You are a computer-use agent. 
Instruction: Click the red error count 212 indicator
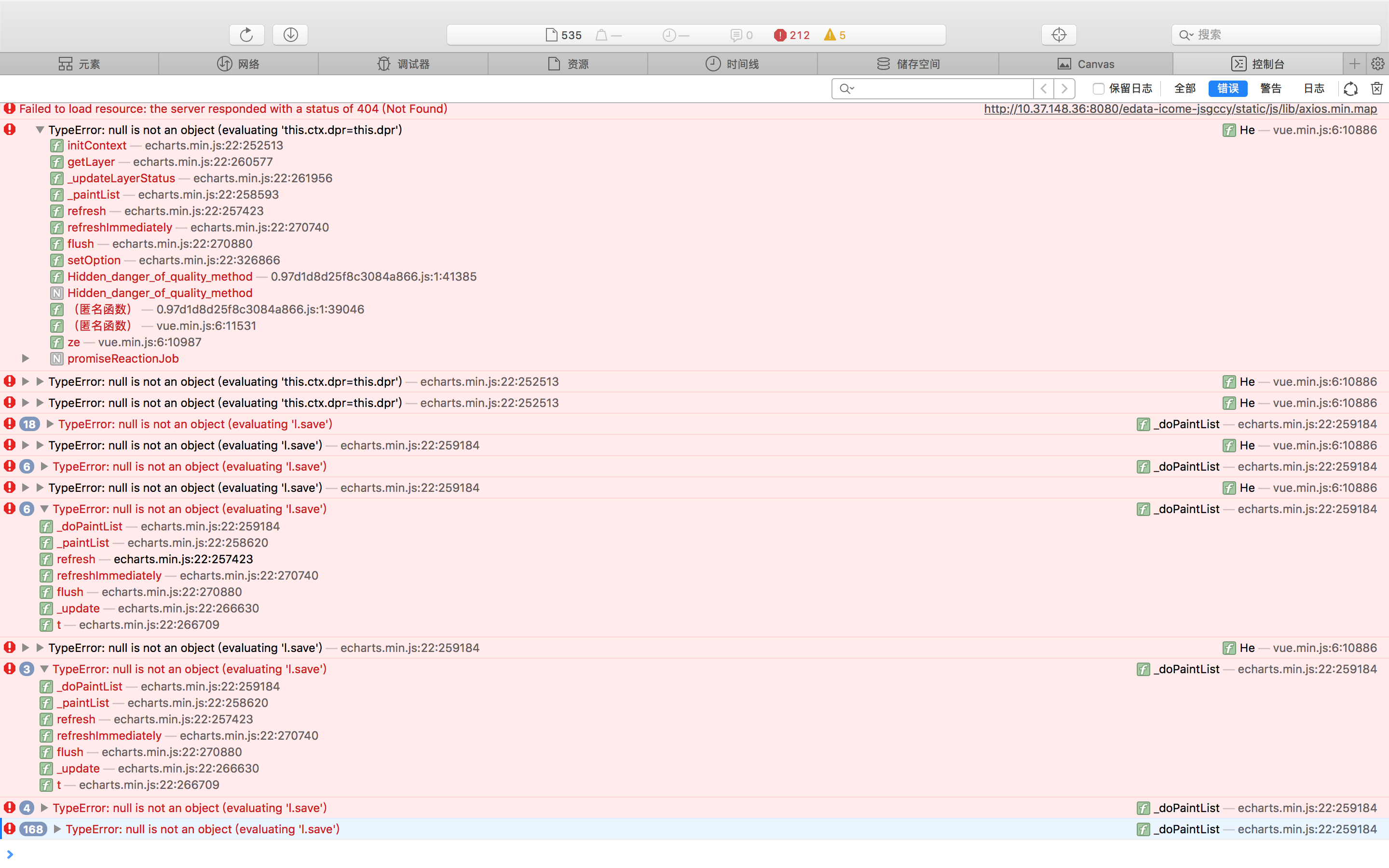tap(792, 35)
